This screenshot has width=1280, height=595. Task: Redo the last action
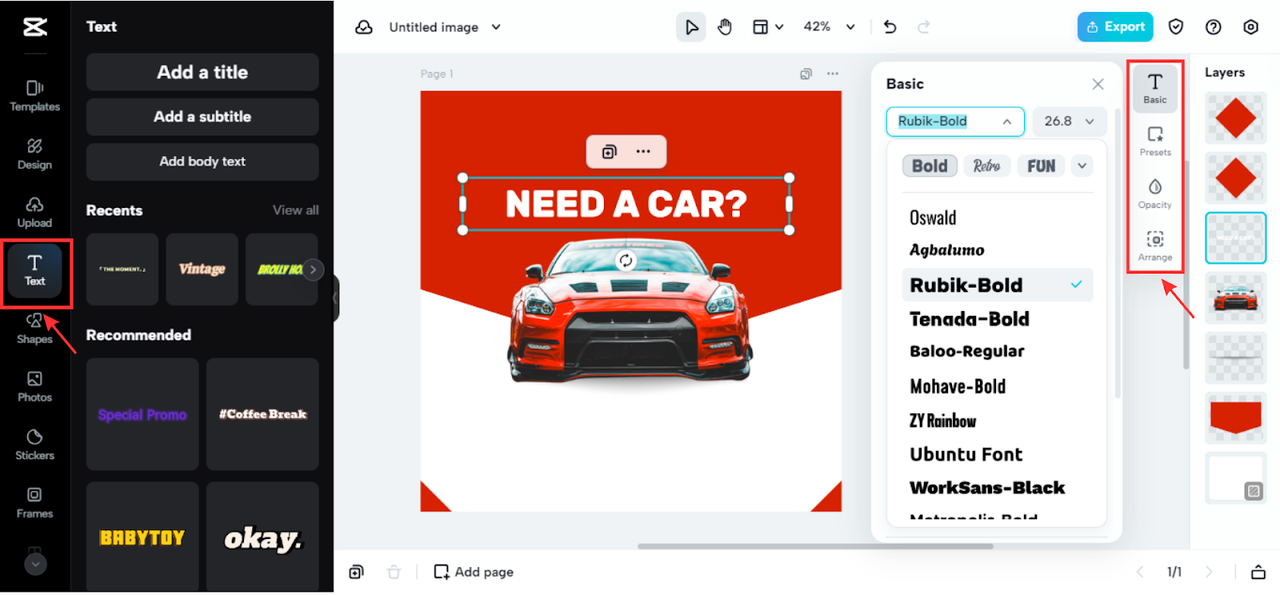click(924, 27)
